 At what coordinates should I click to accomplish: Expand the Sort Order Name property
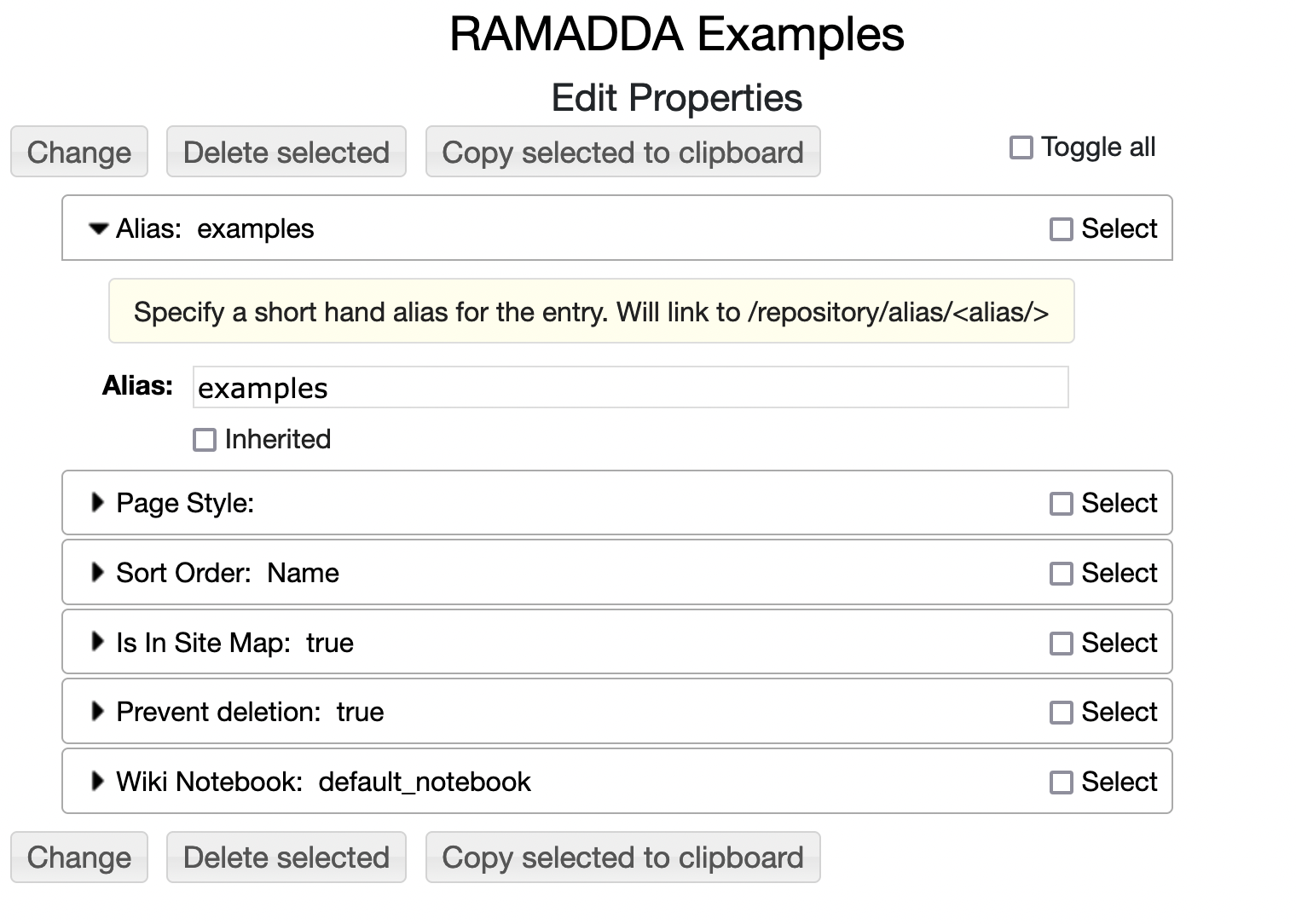point(97,573)
